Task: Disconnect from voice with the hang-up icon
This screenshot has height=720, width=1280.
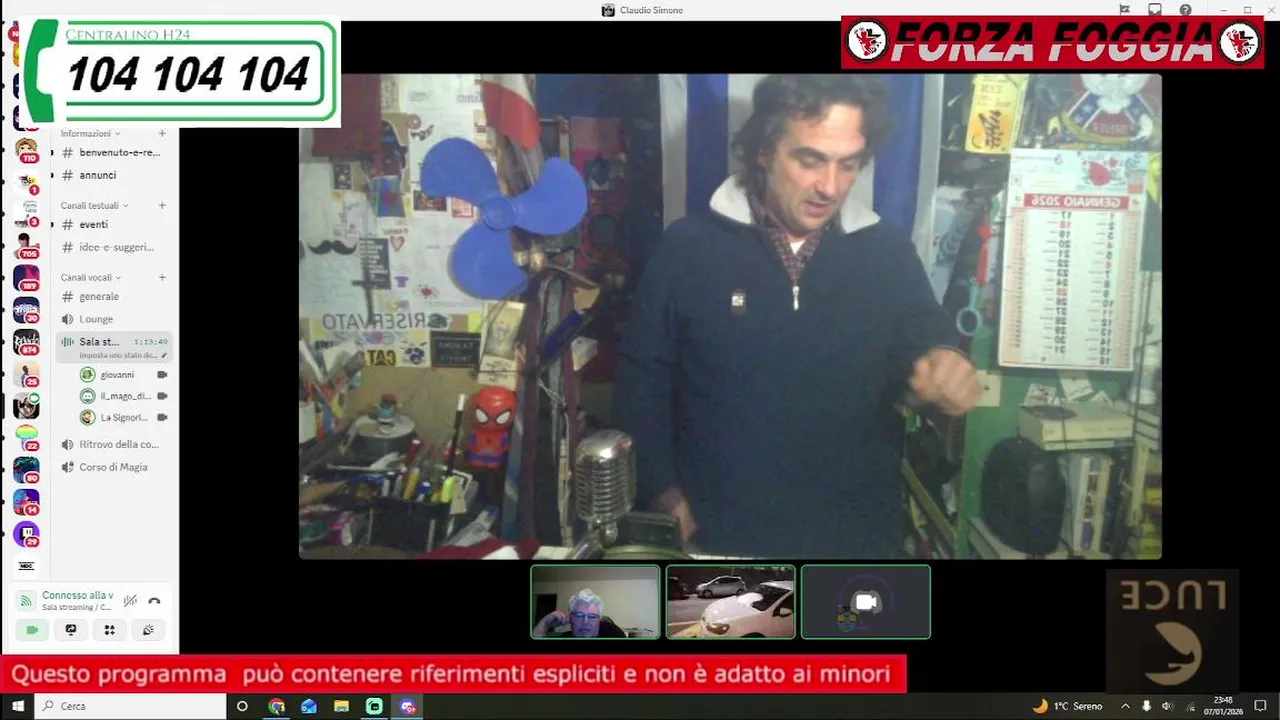Action: pyautogui.click(x=154, y=601)
